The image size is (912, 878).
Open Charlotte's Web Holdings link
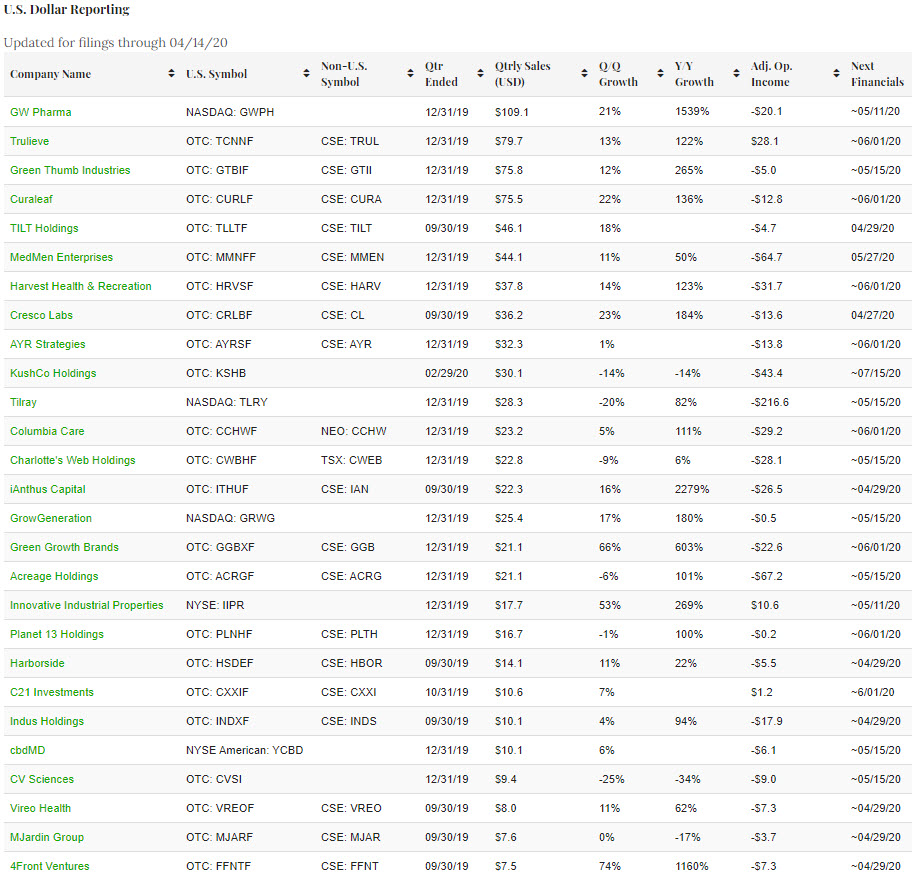pos(73,460)
